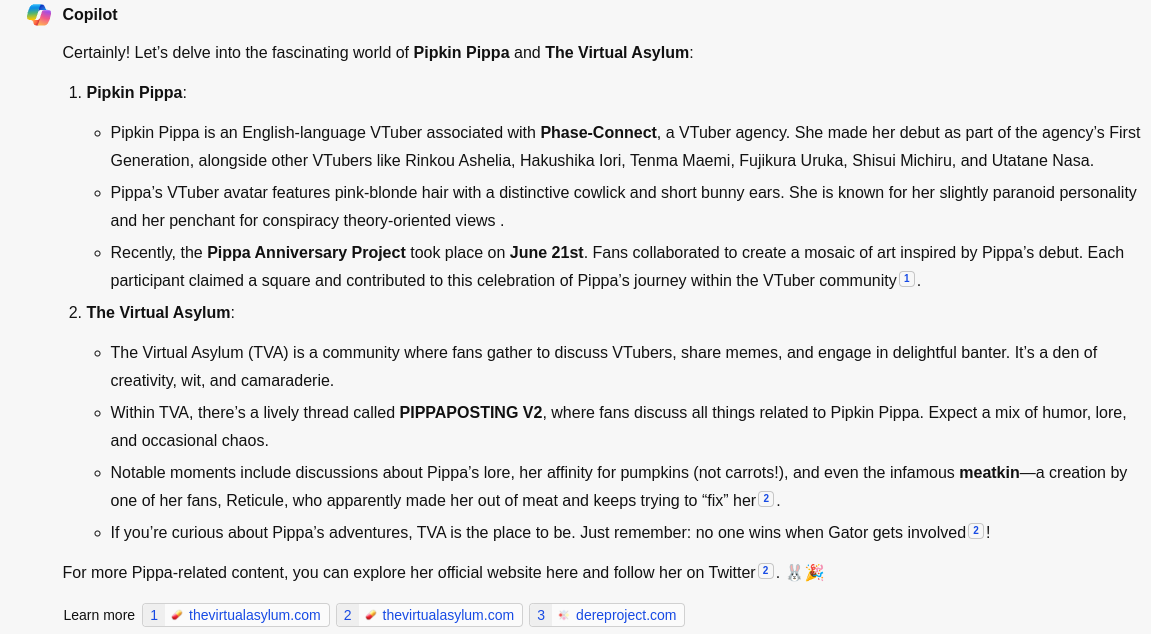Viewport: 1151px width, 634px height.
Task: Click the bold 'Phase-Connect' text
Action: [598, 133]
